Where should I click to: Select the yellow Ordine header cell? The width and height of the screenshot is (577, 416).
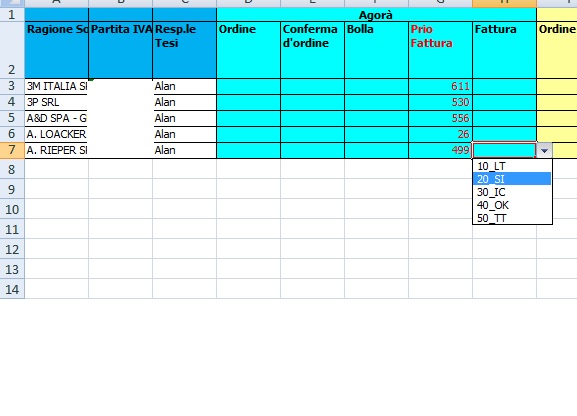point(557,50)
